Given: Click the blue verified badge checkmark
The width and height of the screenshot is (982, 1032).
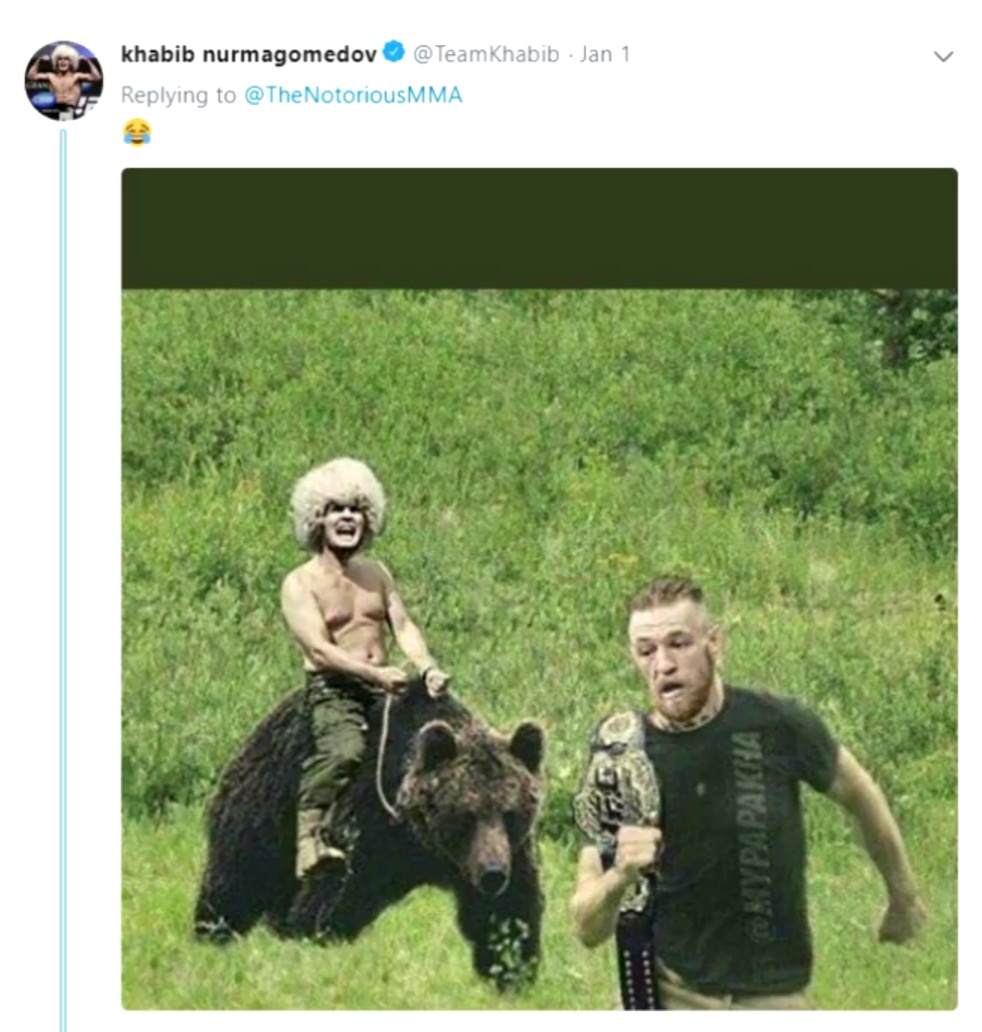Looking at the screenshot, I should coord(394,52).
